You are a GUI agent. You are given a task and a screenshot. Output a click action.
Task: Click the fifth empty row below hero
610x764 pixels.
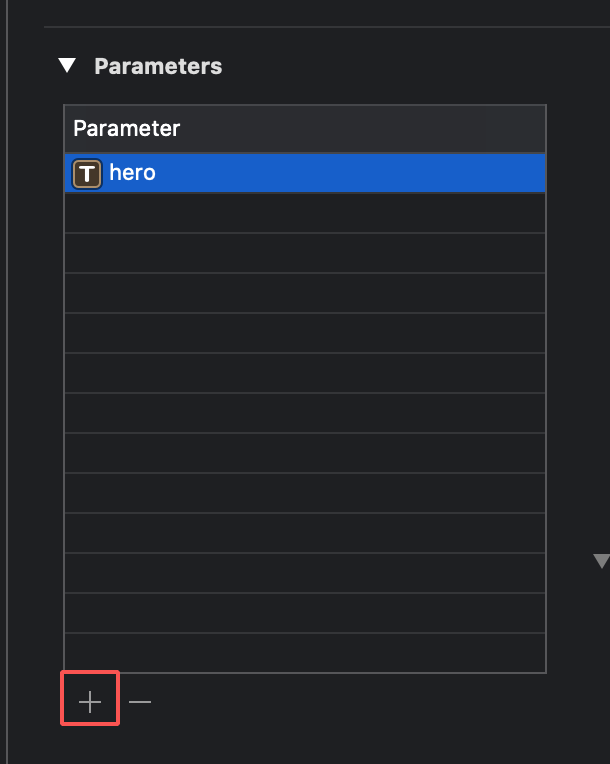(305, 373)
